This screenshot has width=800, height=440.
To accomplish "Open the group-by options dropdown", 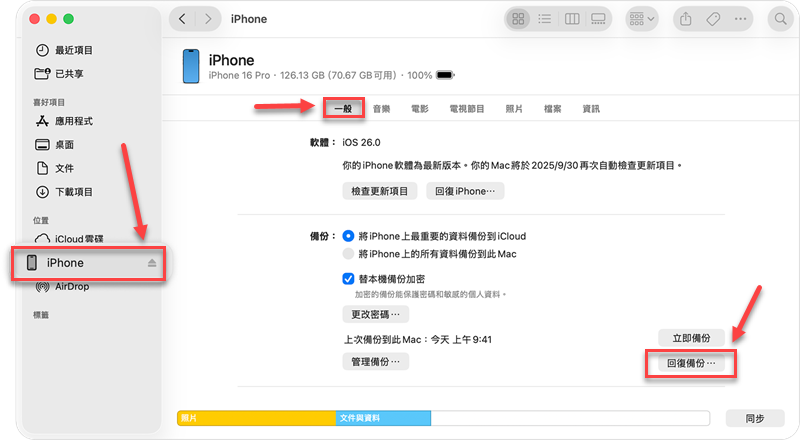I will pos(642,19).
